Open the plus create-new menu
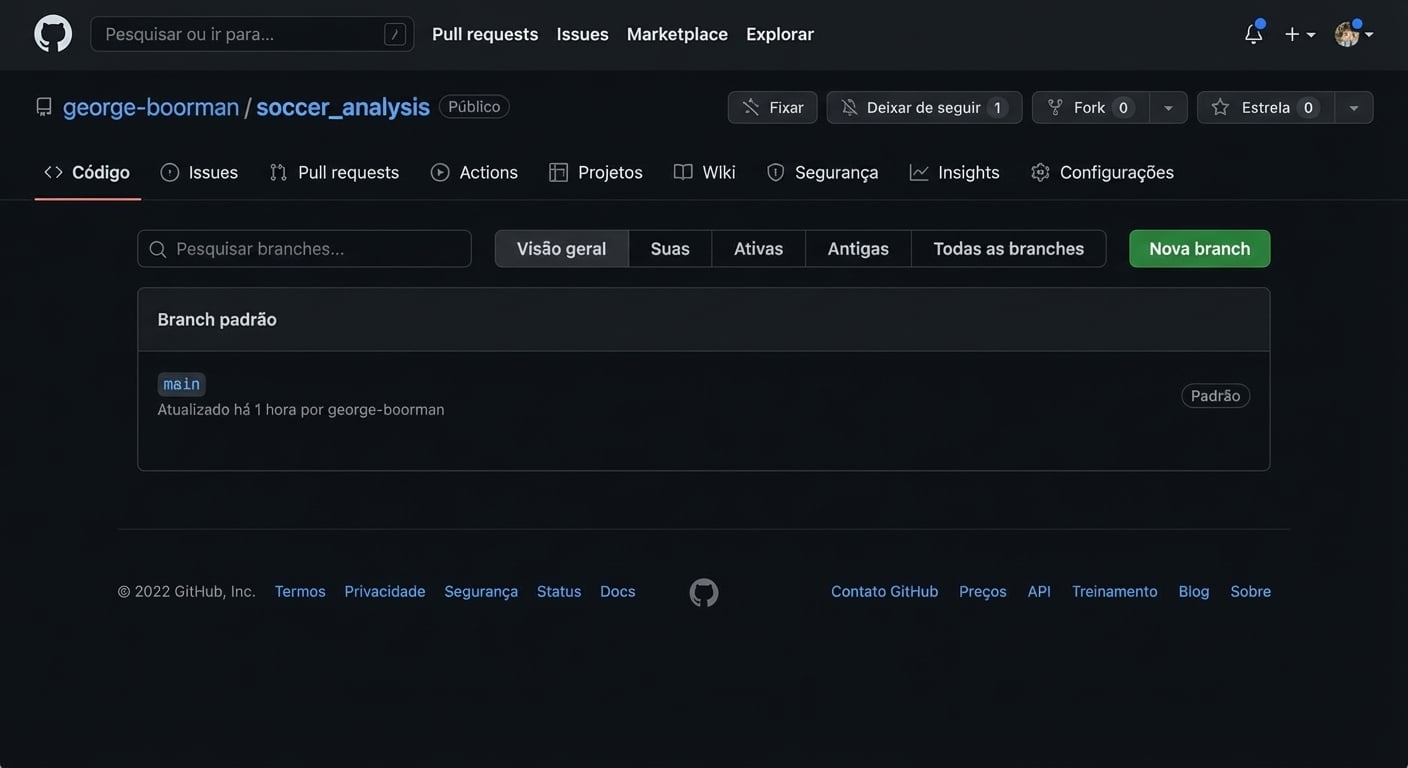Image resolution: width=1408 pixels, height=768 pixels. pos(1300,34)
